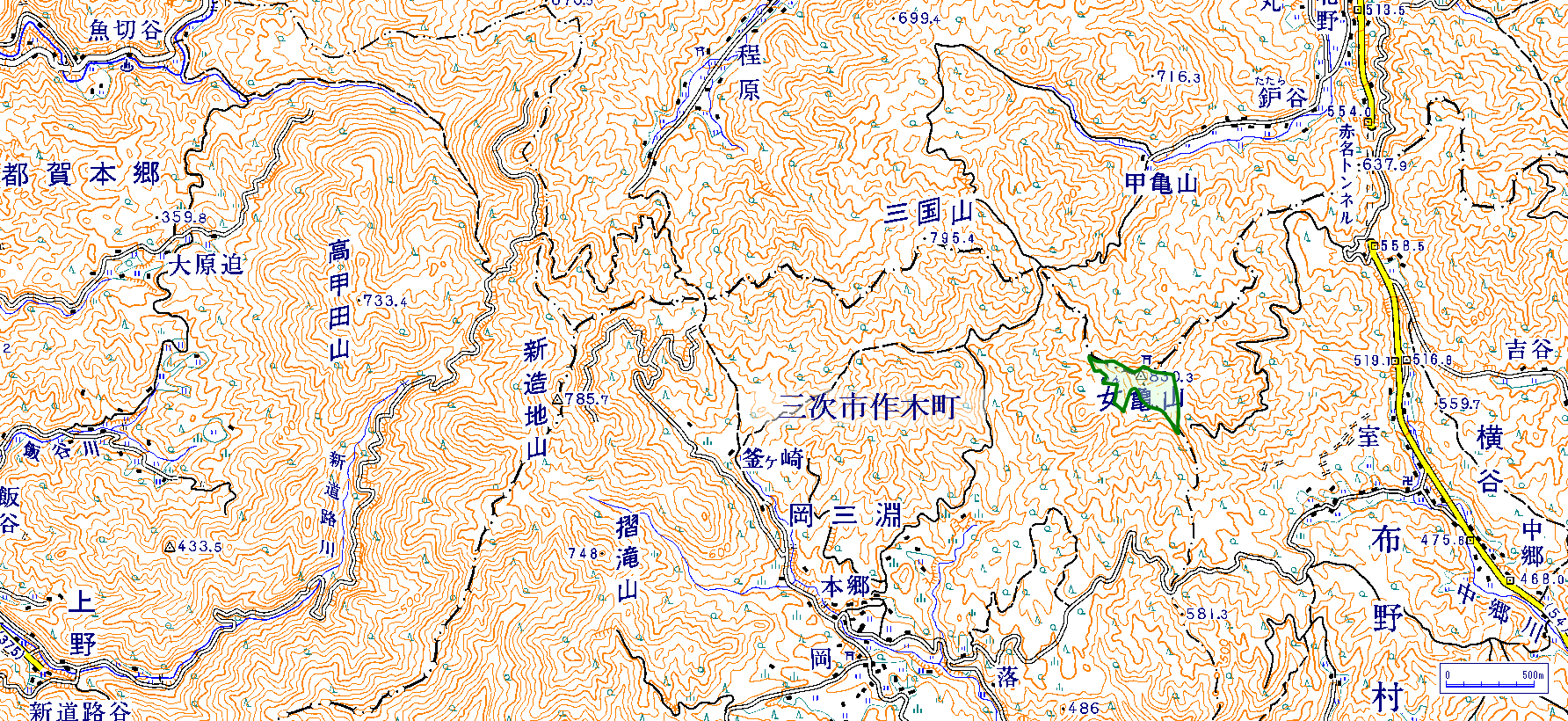Click the triangle marker next to 433.5
1568x721 pixels.
click(x=170, y=547)
